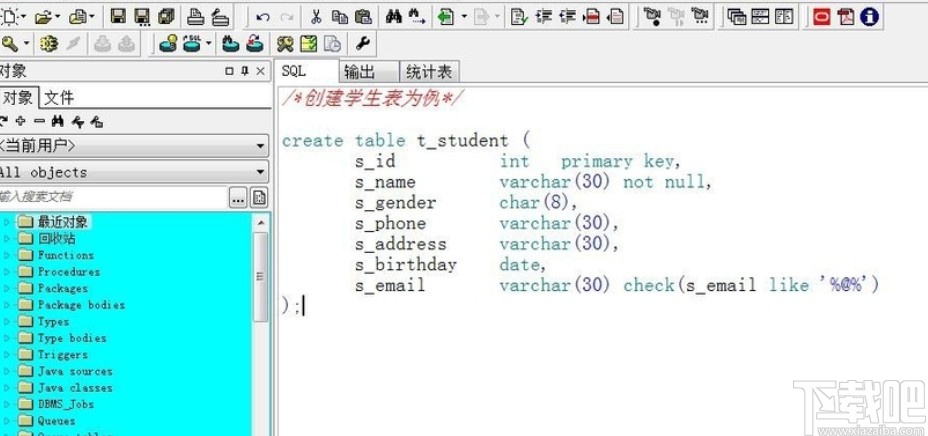Click the database with red X icon
928x436 pixels.
point(254,44)
